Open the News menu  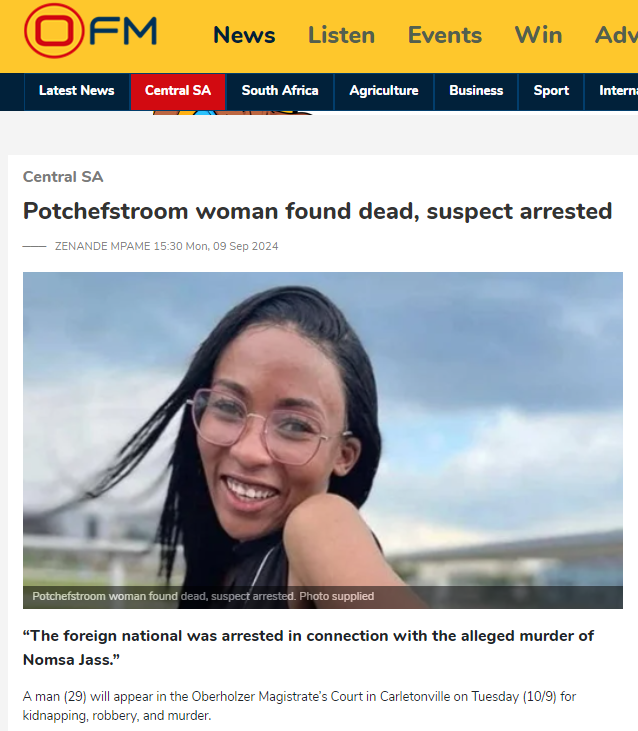[244, 35]
